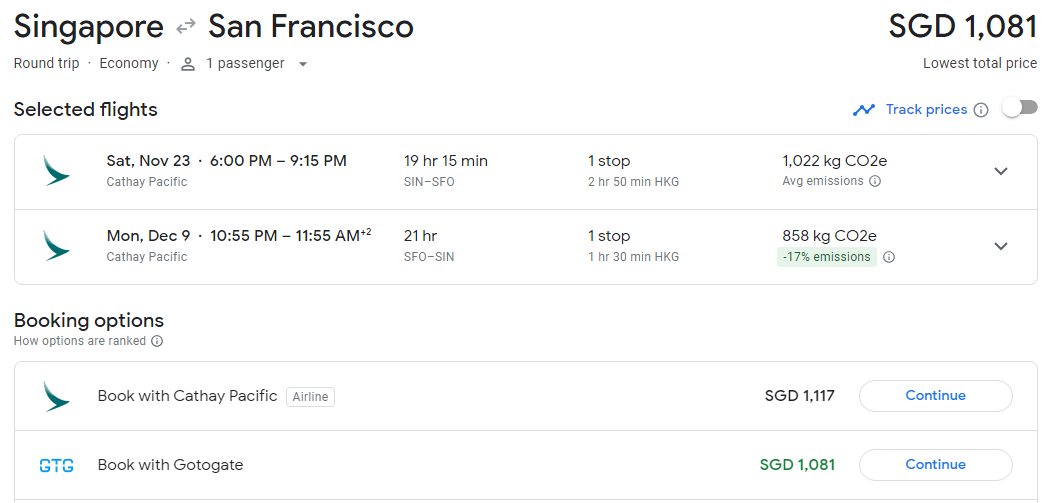
Task: Continue booking with Gotogate
Action: click(x=935, y=465)
